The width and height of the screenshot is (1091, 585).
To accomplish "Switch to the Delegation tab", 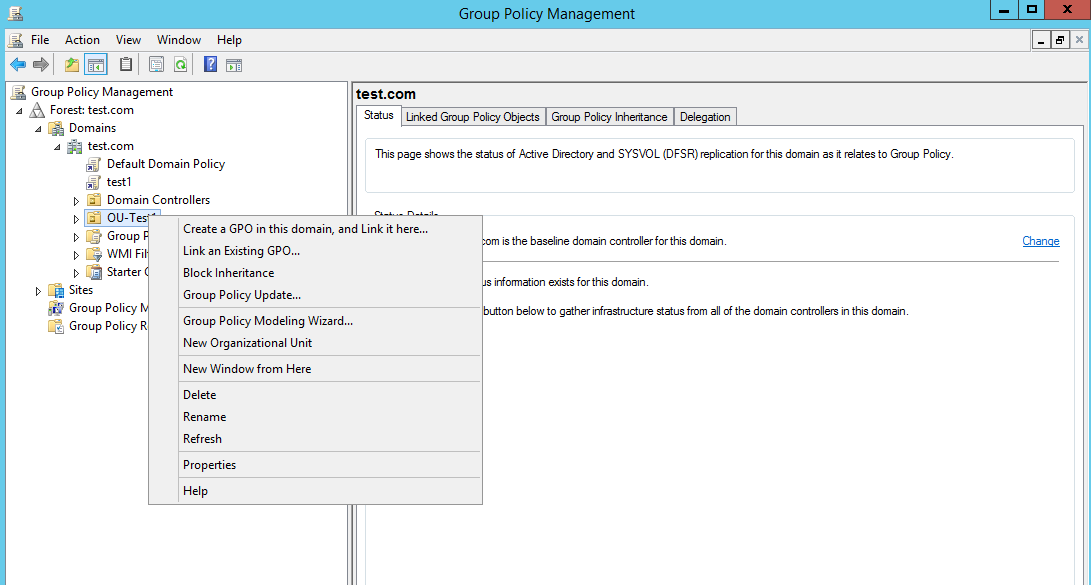I will coord(705,117).
